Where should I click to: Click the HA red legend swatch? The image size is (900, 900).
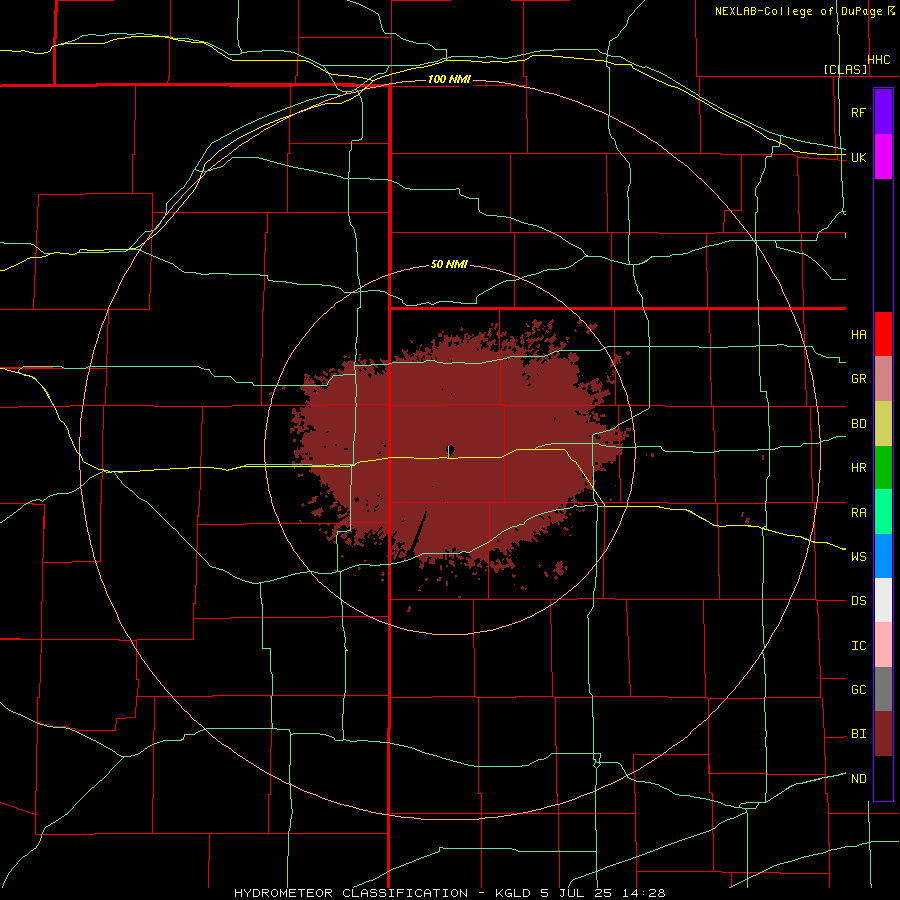(883, 334)
